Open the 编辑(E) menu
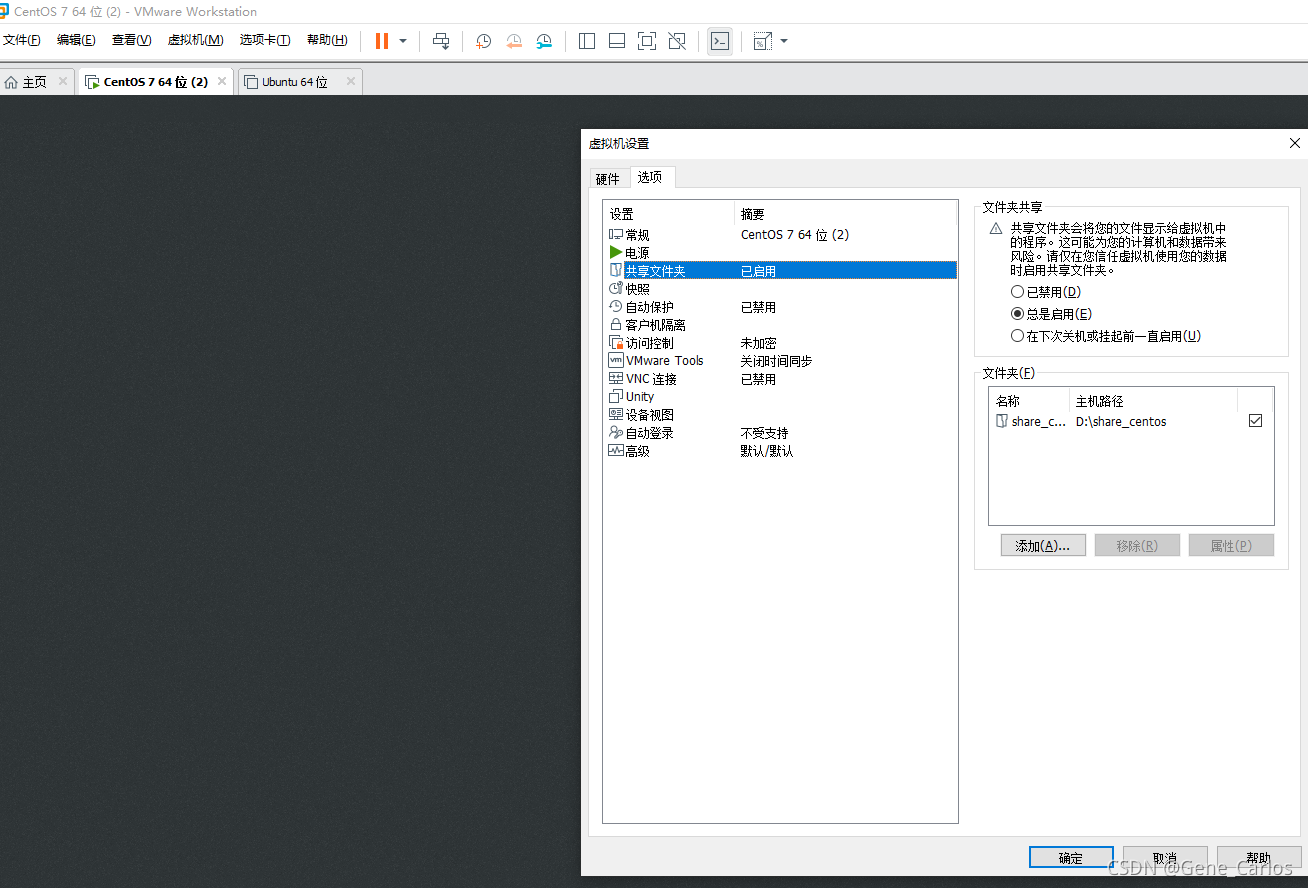Screen dimensions: 1308x888 76,40
